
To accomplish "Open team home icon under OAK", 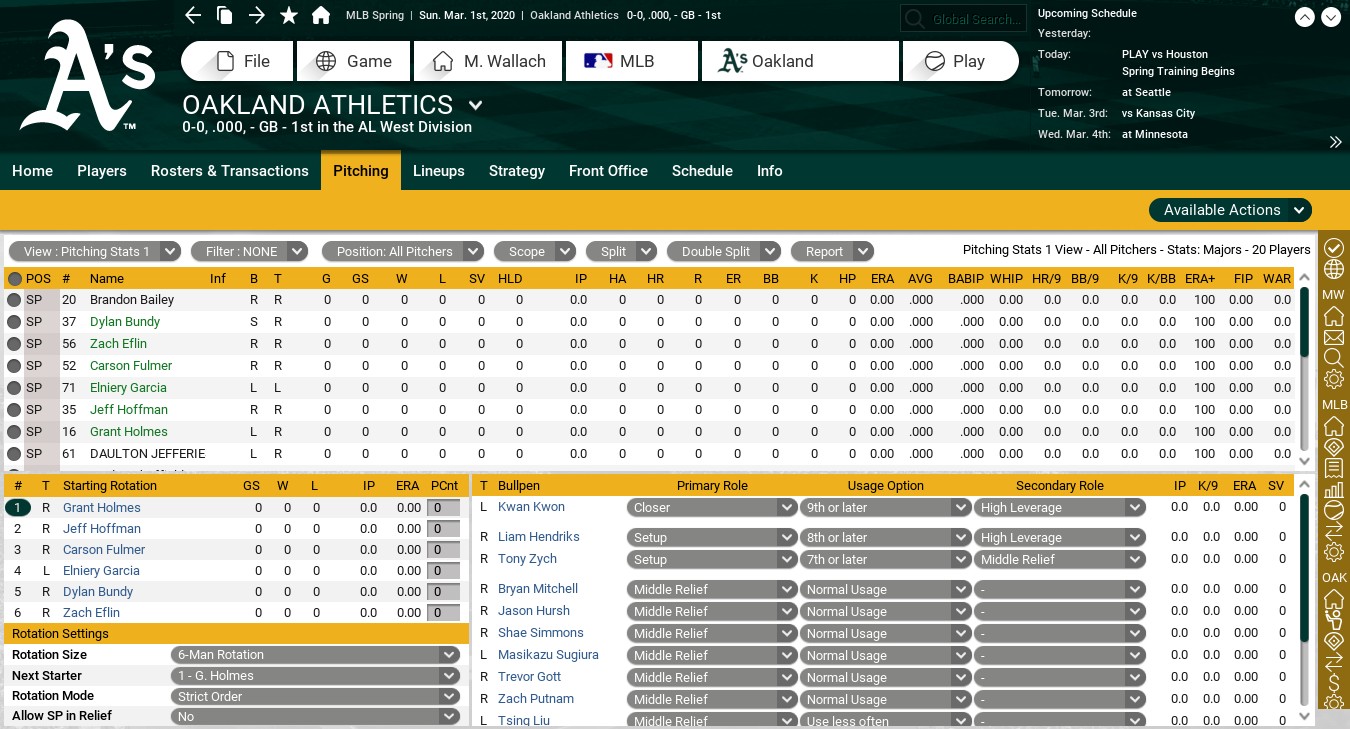I will 1333,599.
